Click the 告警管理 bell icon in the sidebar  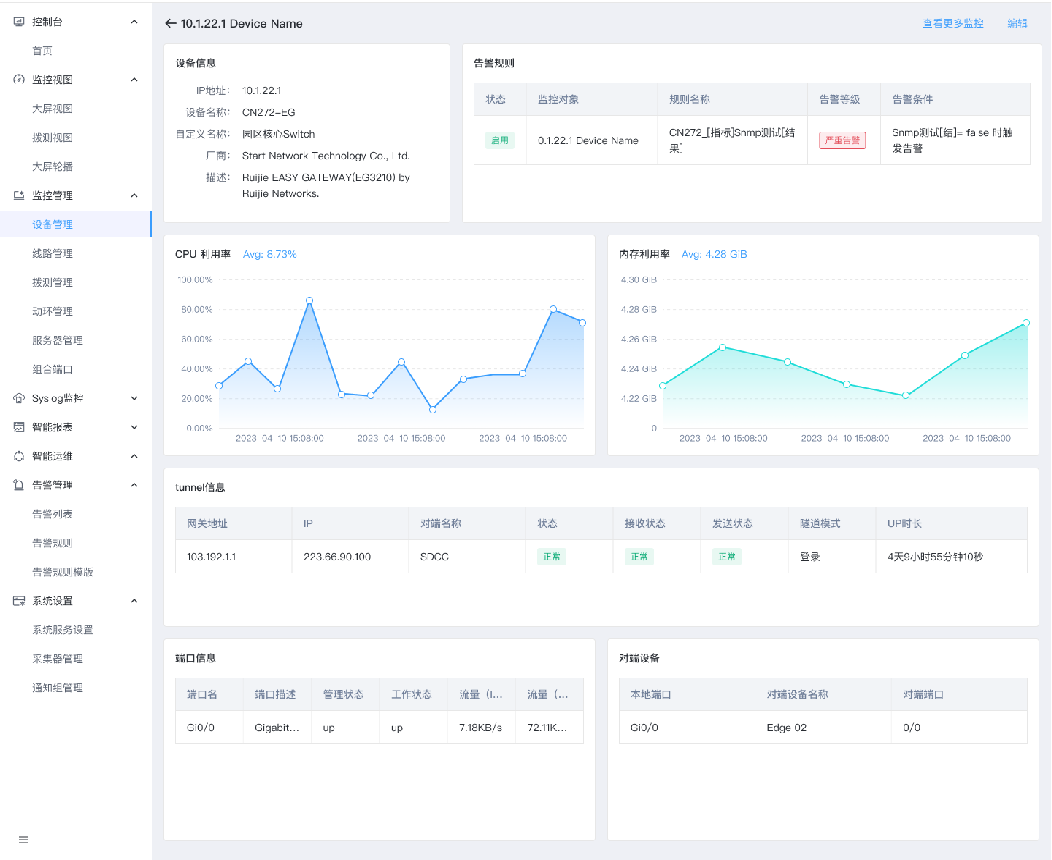[x=19, y=485]
